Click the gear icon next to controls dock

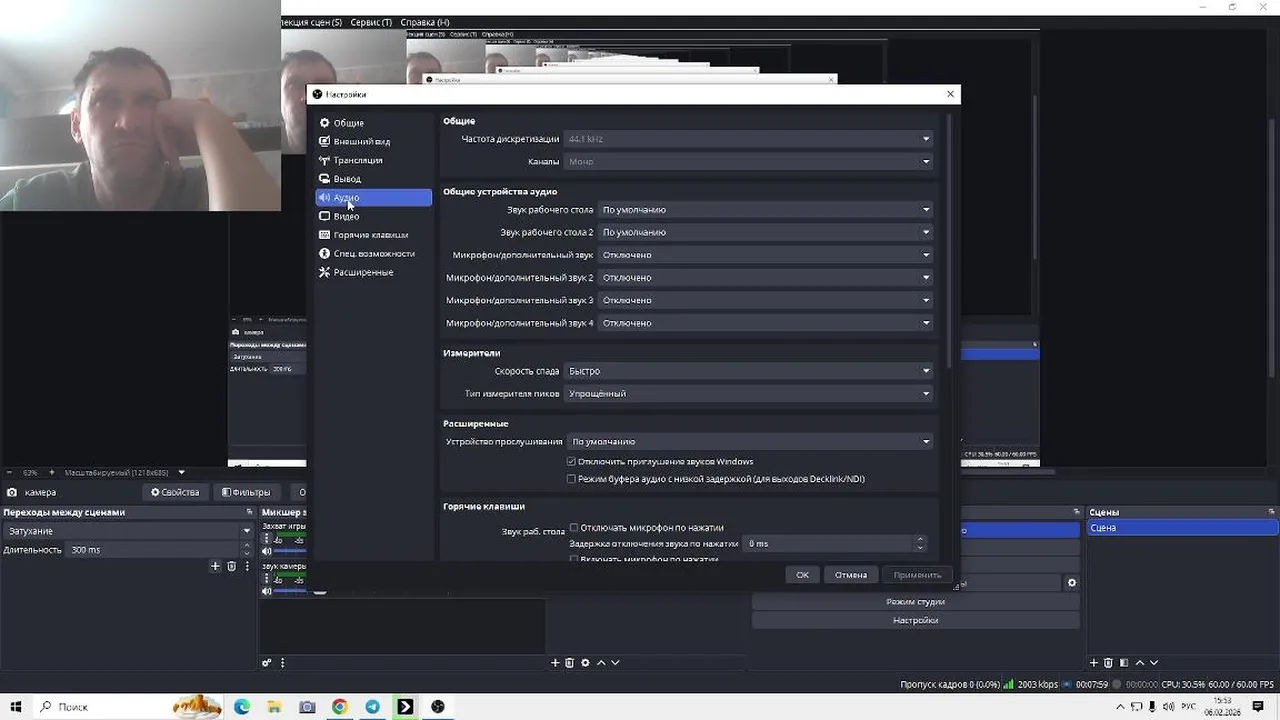click(x=1072, y=583)
